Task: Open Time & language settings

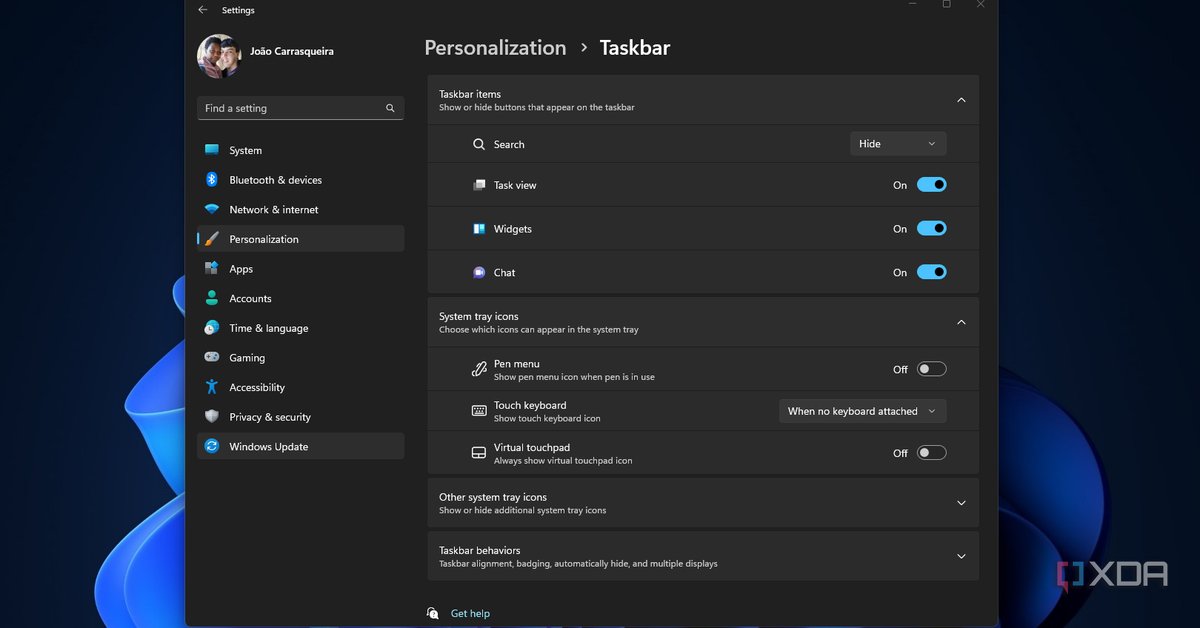Action: [x=212, y=328]
